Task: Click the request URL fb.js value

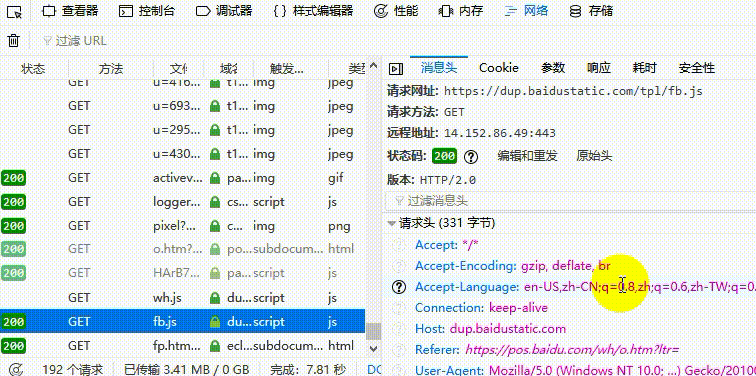Action: (573, 91)
